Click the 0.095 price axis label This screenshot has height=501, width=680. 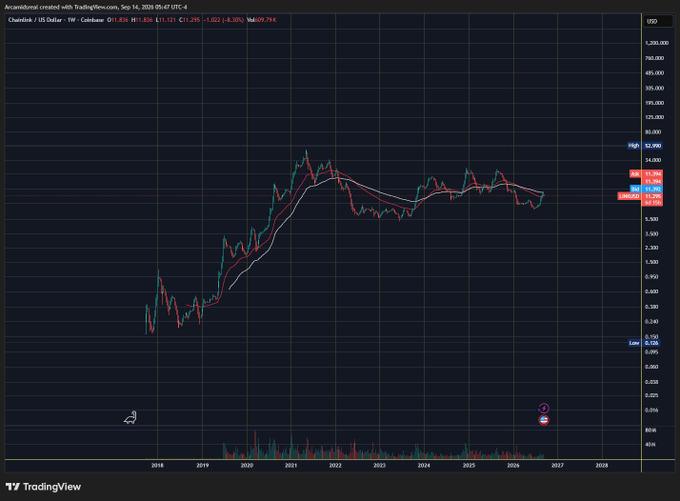[652, 352]
